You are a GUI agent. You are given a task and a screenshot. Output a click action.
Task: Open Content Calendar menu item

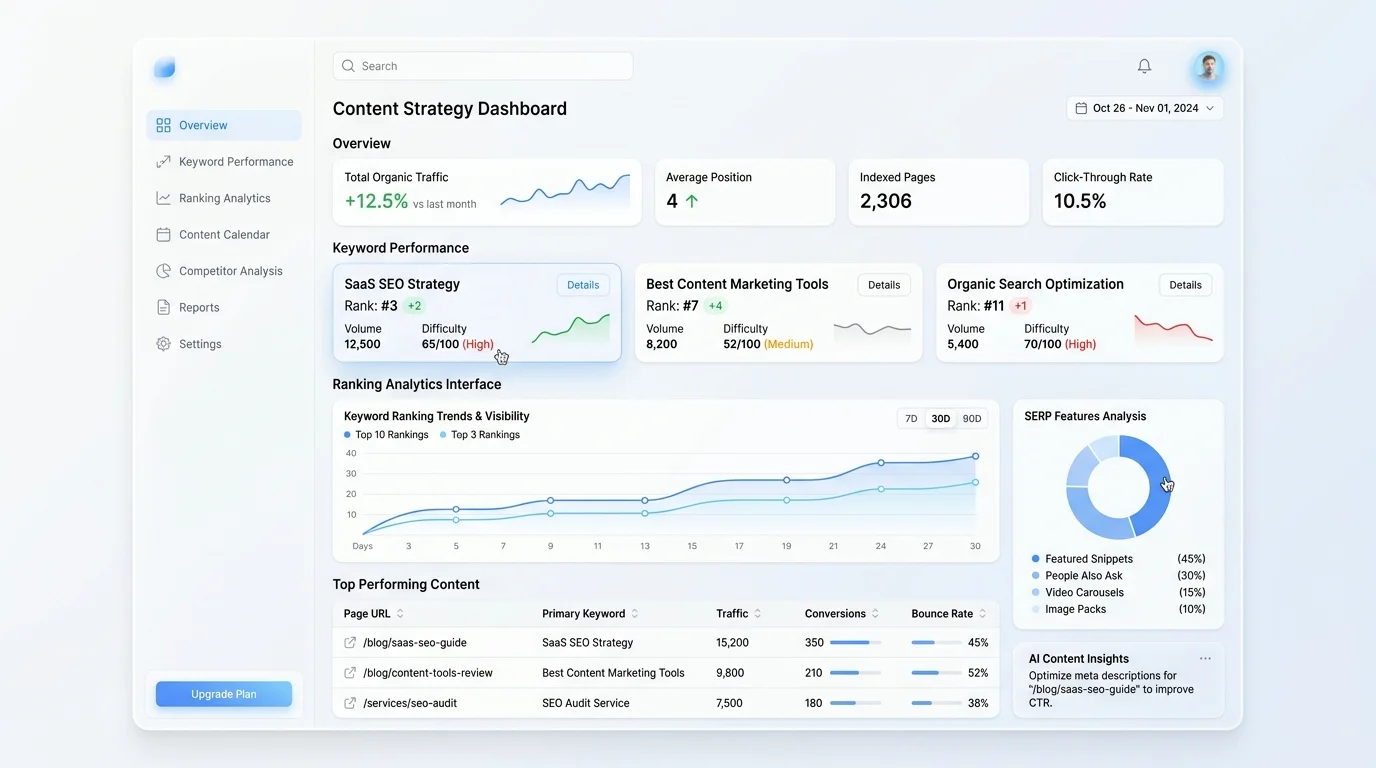pyautogui.click(x=224, y=235)
